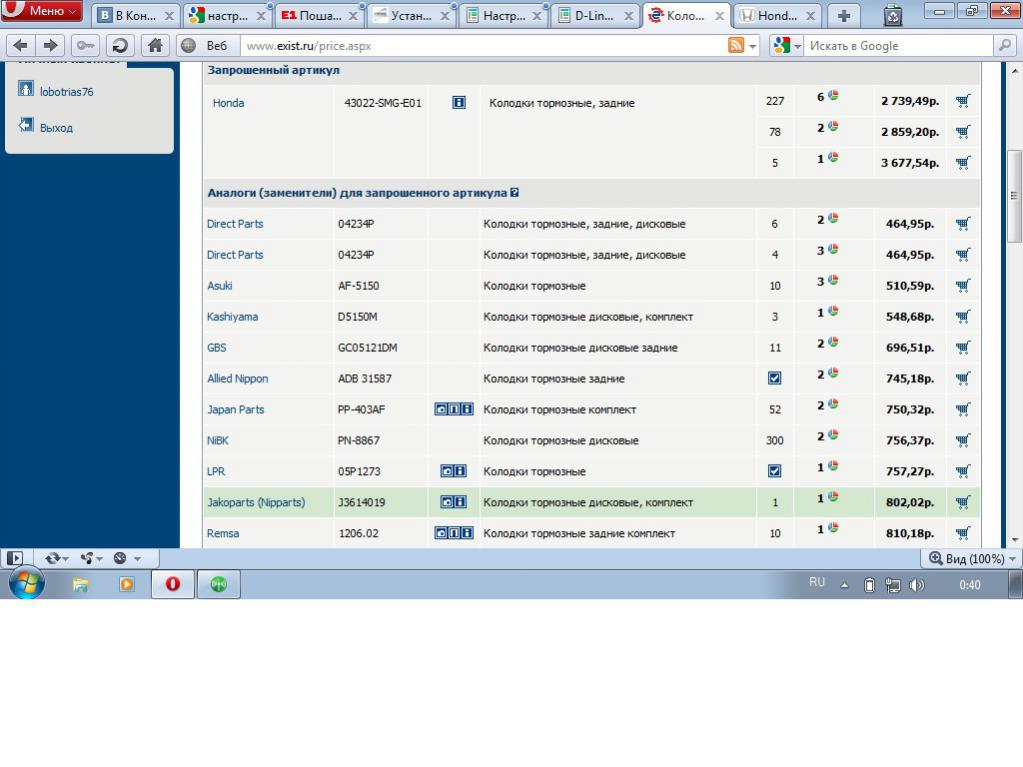This screenshot has height=767, width=1023.
Task: Open closed tabs trash icon
Action: pos(893,15)
